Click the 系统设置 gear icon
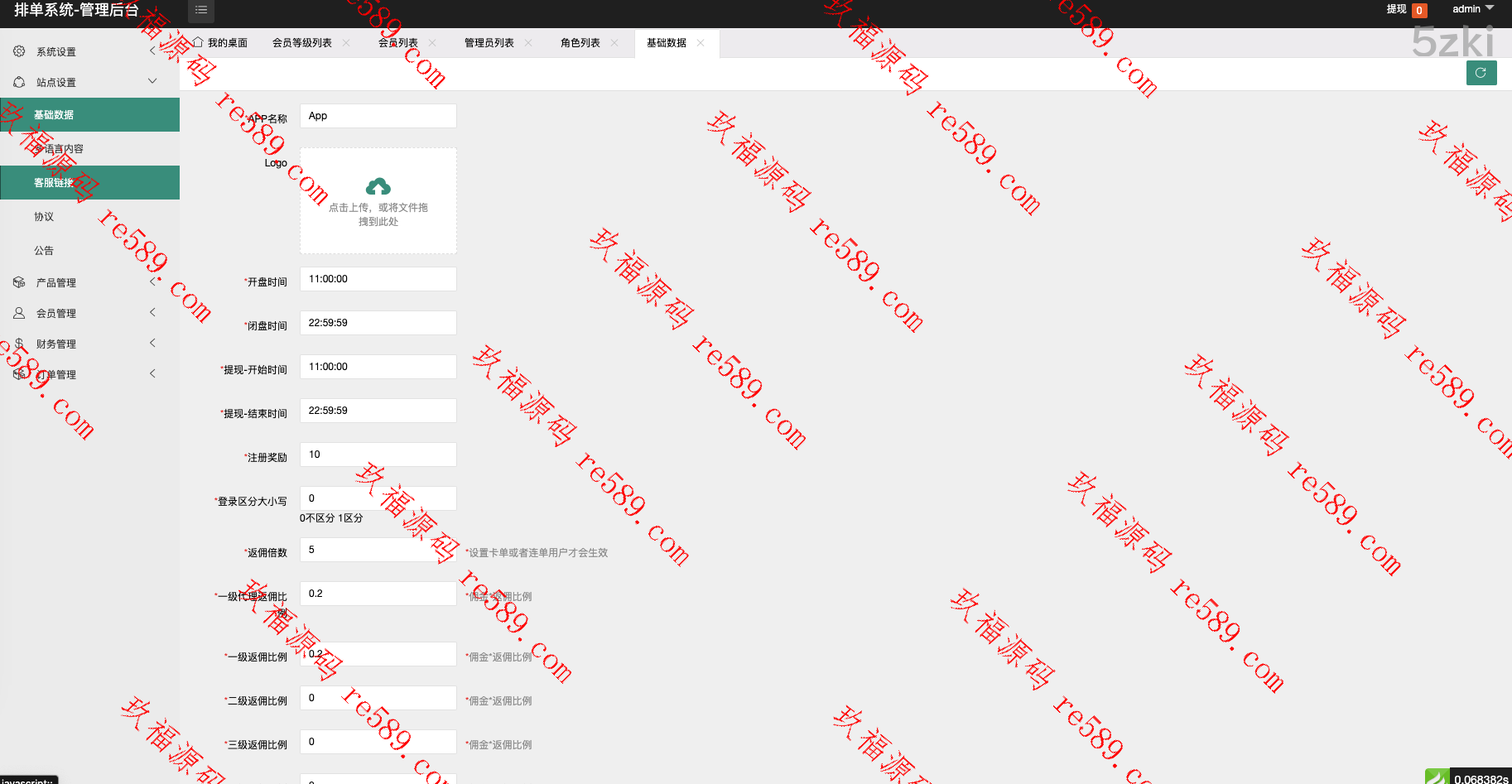This screenshot has width=1512, height=784. [x=19, y=51]
